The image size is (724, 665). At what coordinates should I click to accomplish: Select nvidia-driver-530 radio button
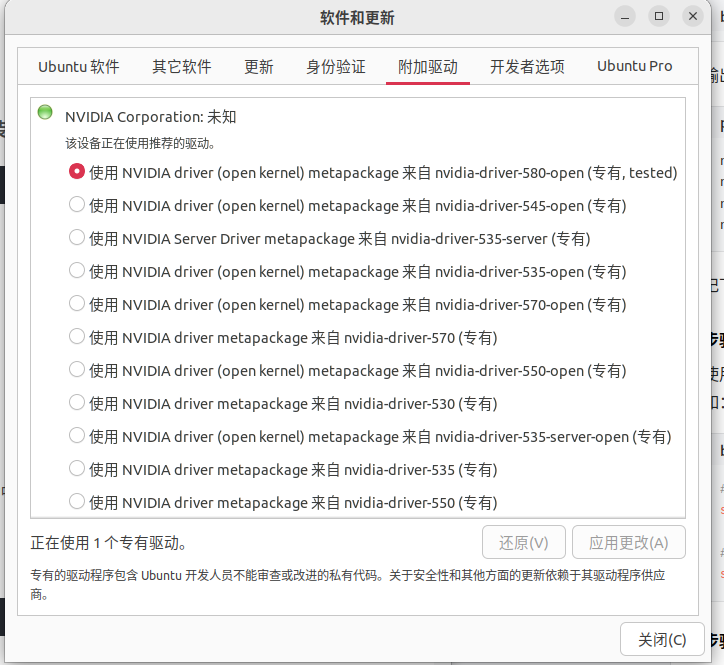pos(77,403)
